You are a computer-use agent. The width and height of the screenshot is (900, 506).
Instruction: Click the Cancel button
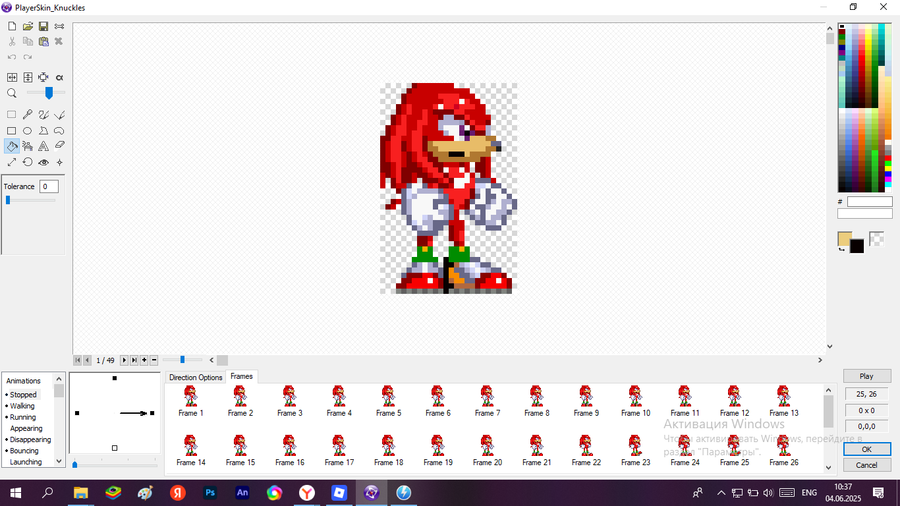pos(867,465)
